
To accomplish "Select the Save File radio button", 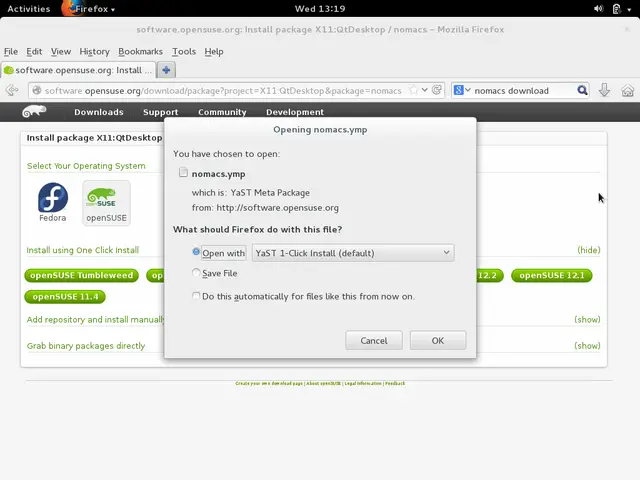I will click(196, 272).
